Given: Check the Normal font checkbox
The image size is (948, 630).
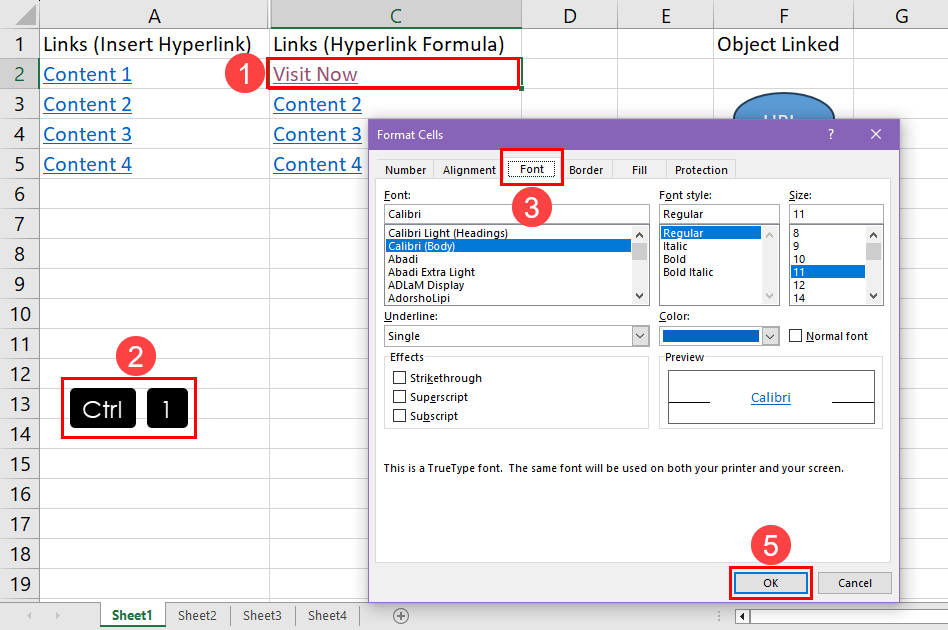Looking at the screenshot, I should [x=796, y=336].
